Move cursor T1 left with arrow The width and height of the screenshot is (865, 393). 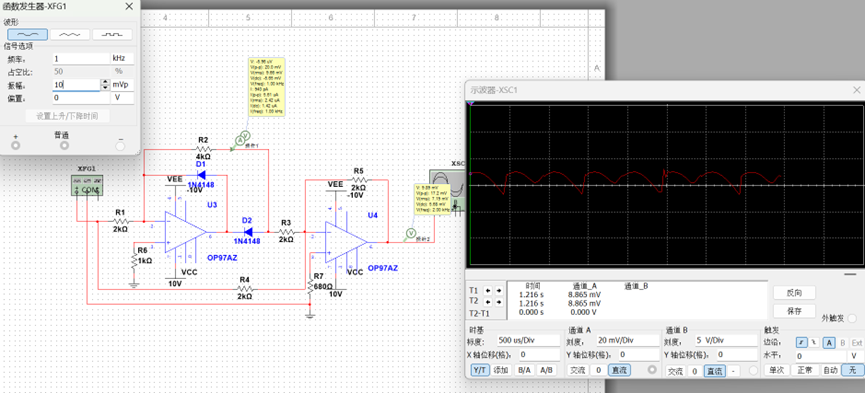488,290
